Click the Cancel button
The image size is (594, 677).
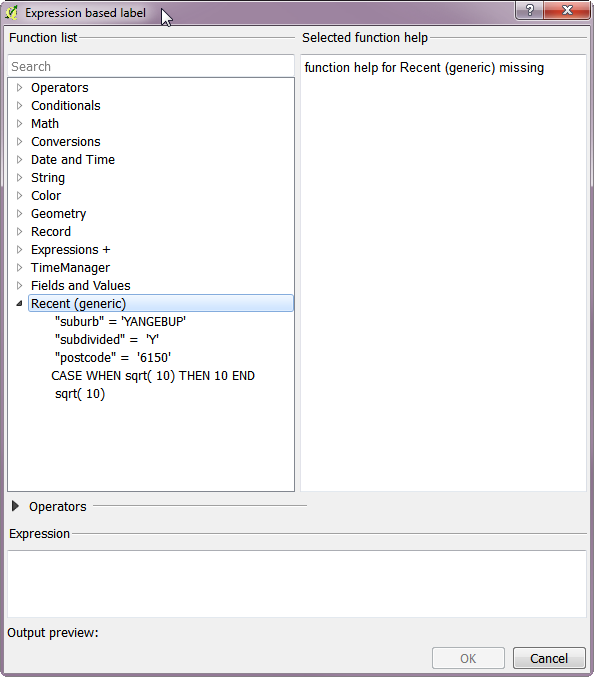coord(549,658)
